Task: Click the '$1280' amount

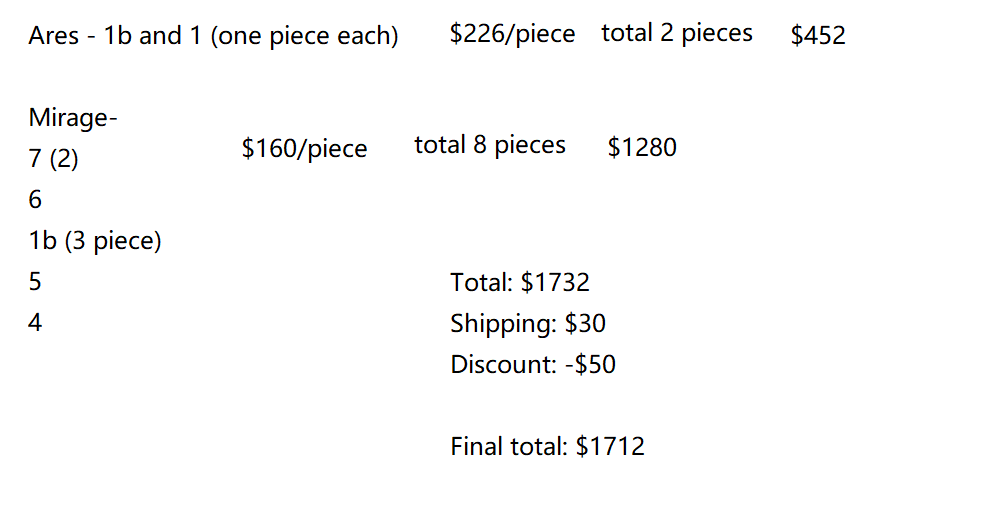Action: click(x=641, y=148)
